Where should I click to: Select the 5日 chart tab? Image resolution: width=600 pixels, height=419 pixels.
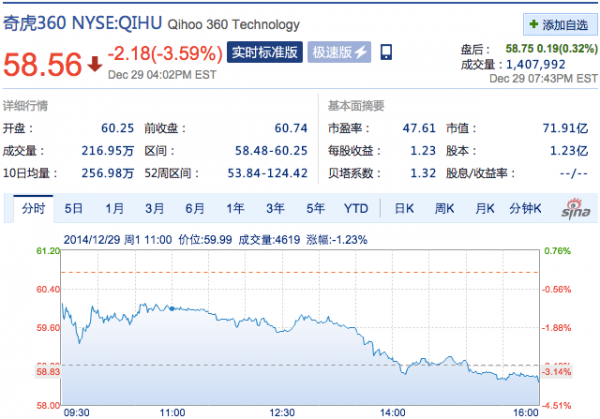coord(73,209)
